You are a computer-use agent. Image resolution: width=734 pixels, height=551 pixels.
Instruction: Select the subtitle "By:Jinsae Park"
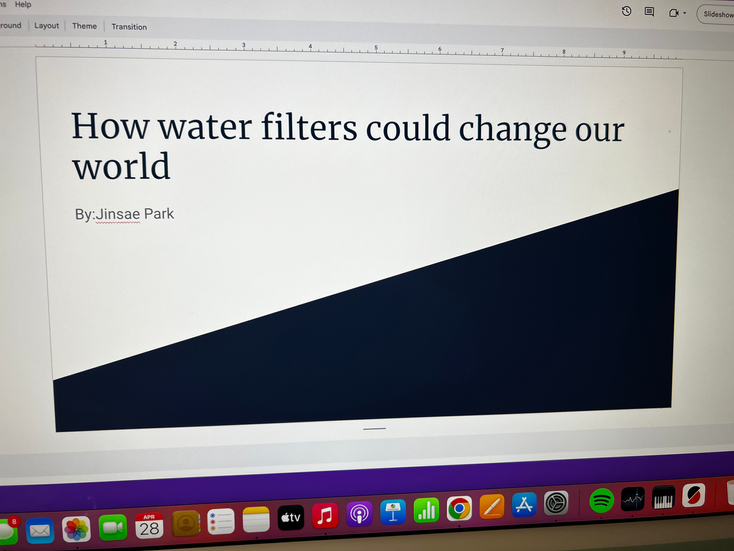(124, 214)
